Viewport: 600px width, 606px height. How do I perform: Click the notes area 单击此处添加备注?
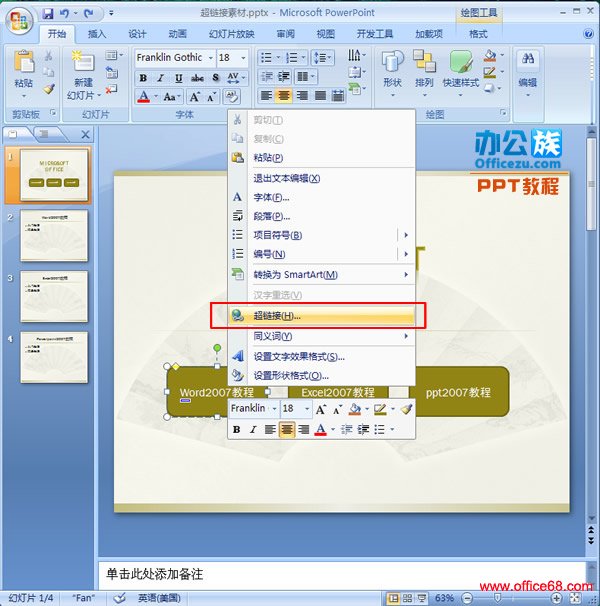[x=155, y=574]
